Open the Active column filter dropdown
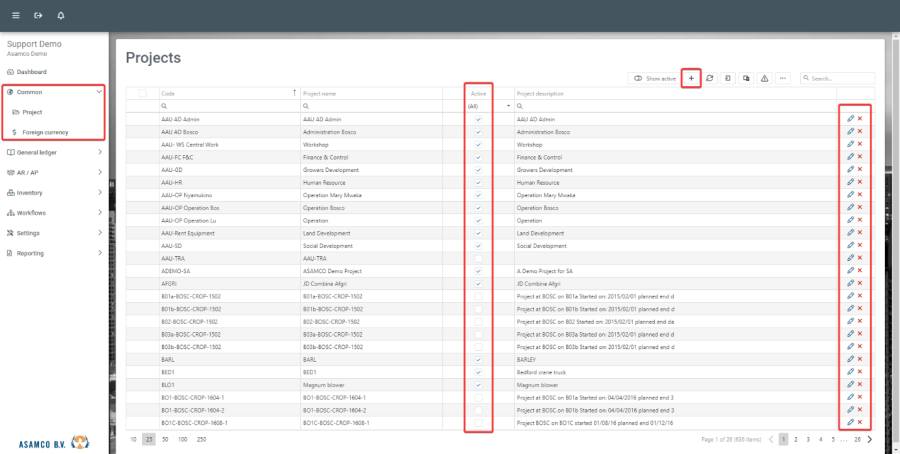 tap(508, 105)
